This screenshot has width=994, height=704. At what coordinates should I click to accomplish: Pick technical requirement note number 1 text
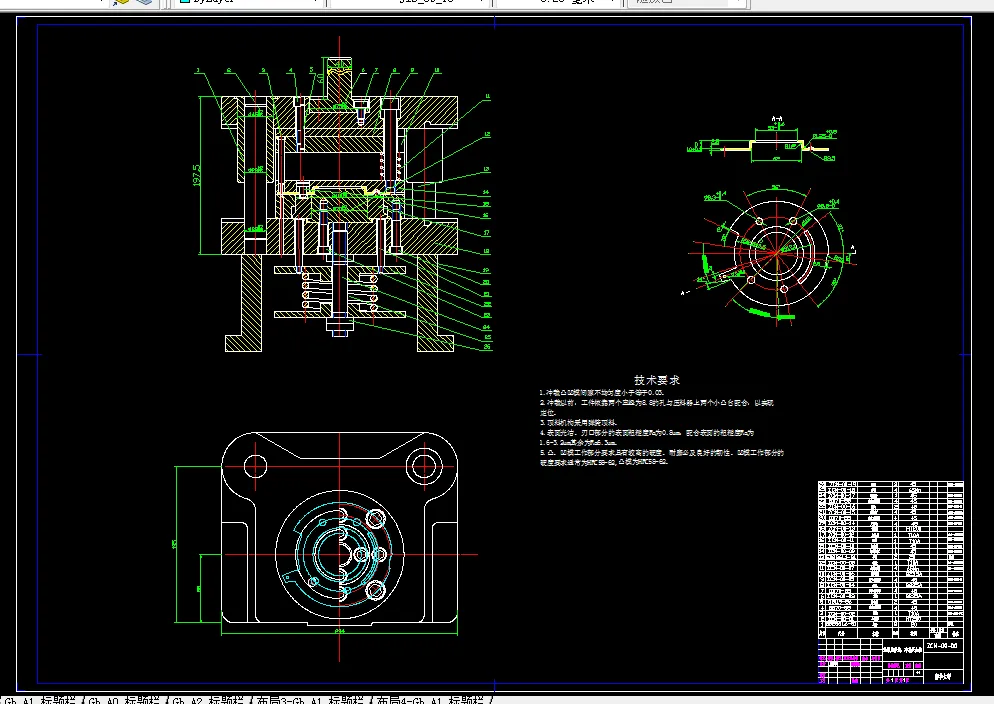tap(602, 393)
